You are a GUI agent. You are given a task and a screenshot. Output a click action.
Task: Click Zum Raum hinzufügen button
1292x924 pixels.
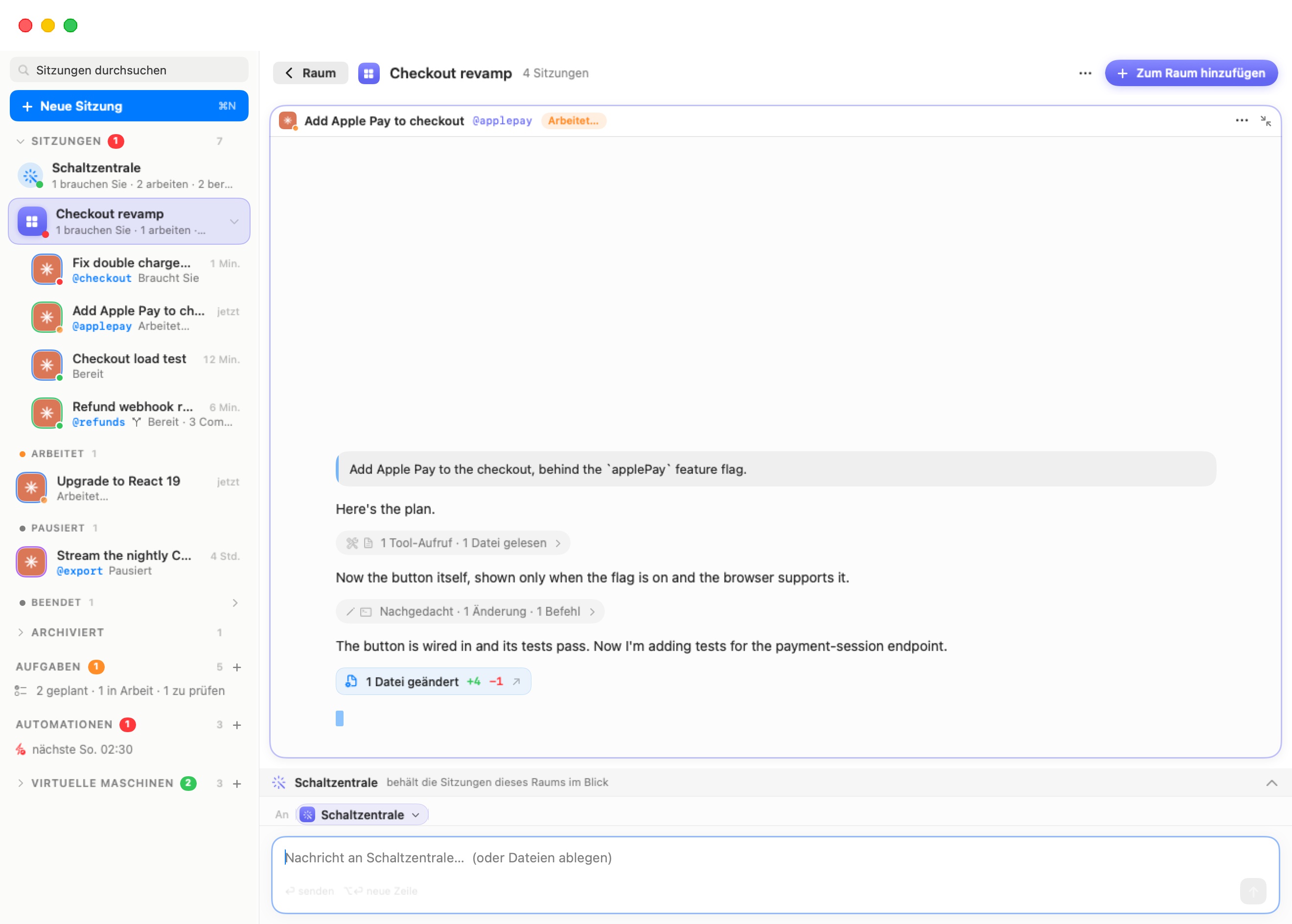coord(1191,73)
